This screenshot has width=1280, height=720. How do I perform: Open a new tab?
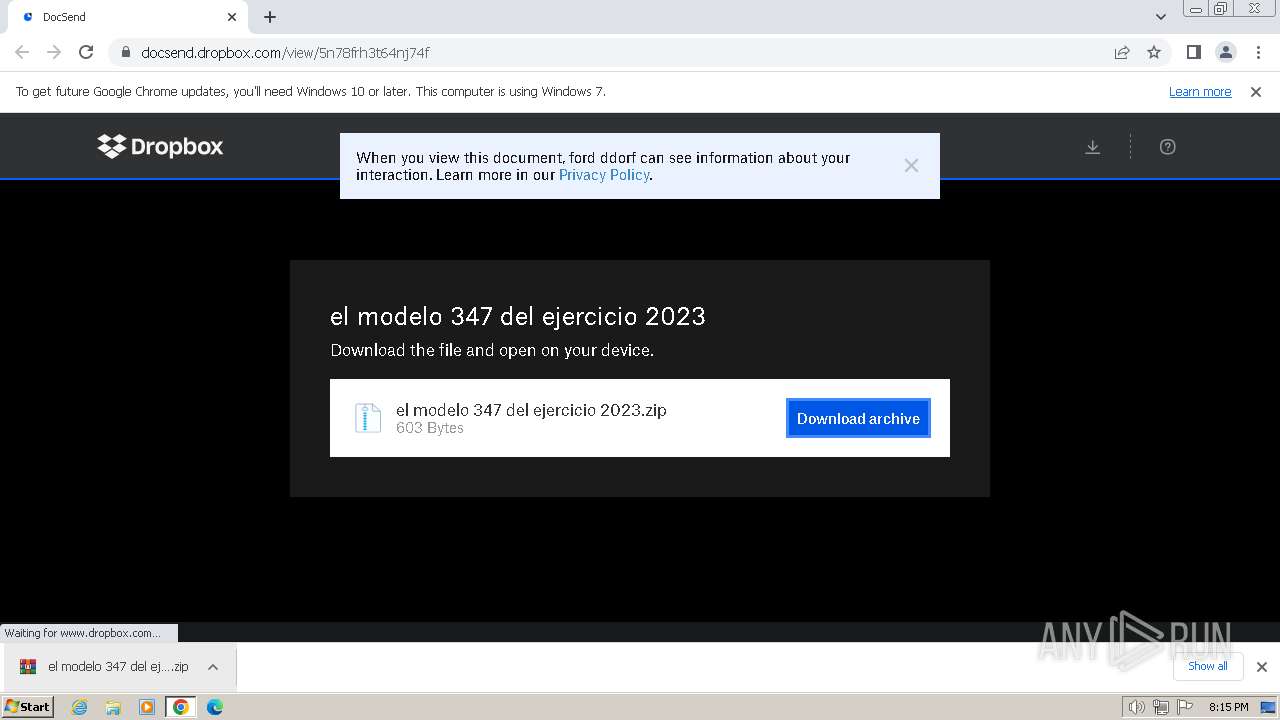point(270,17)
